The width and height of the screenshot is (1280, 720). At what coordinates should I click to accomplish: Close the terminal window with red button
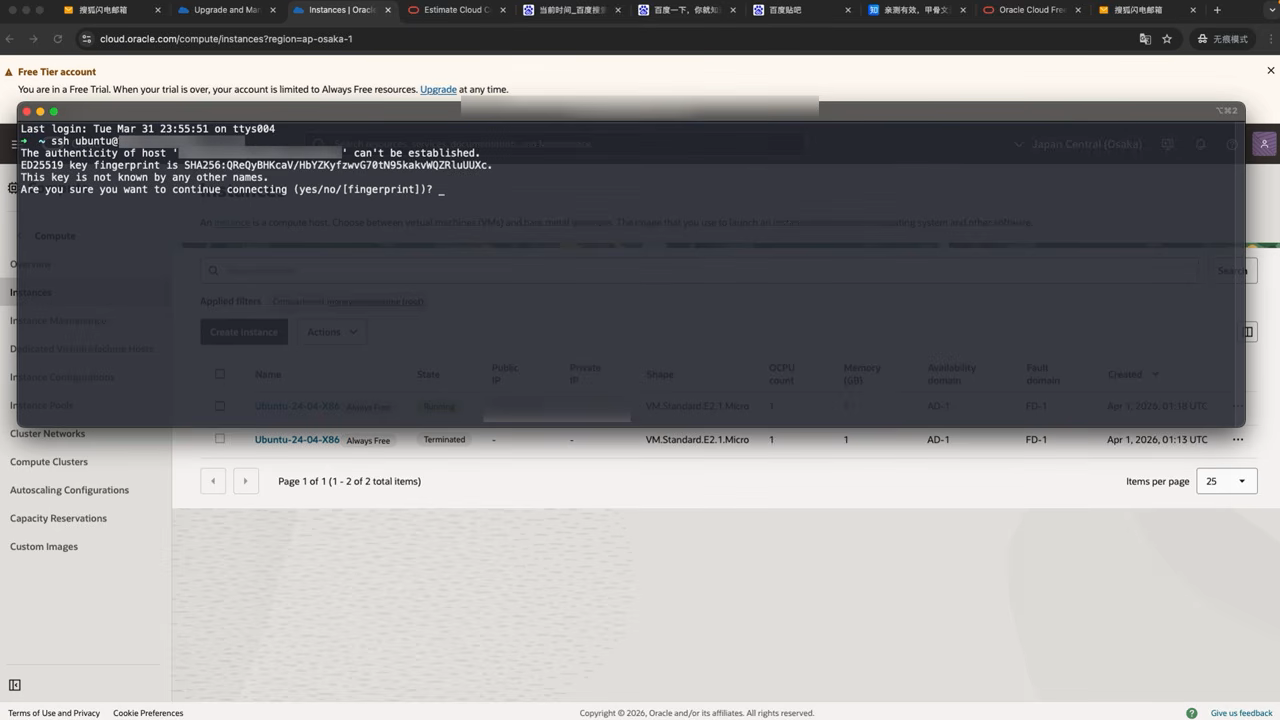pos(27,111)
